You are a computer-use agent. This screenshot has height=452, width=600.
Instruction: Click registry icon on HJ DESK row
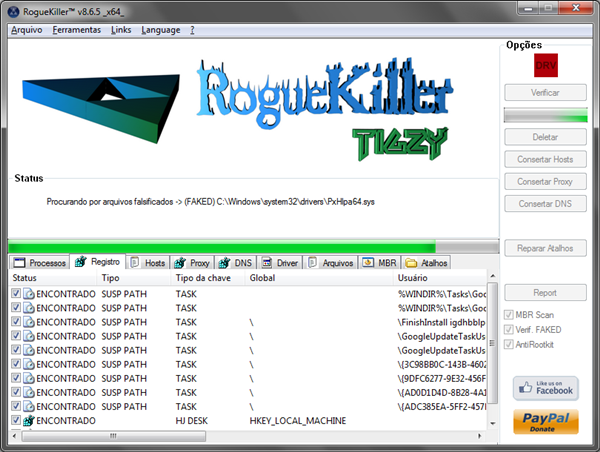pyautogui.click(x=29, y=421)
